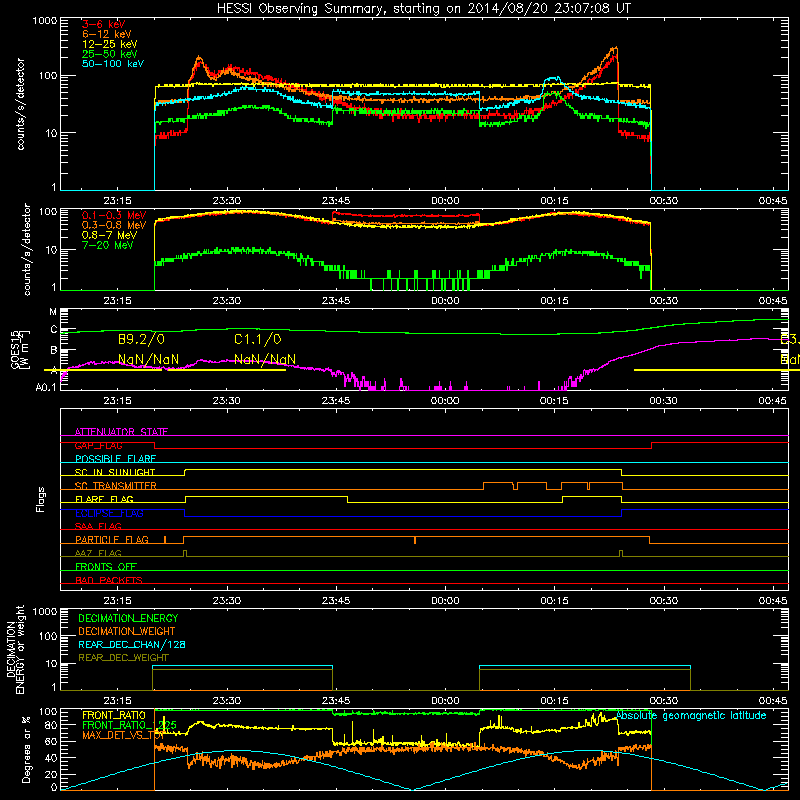800x800 pixels.
Task: Click the 0.1-0.3 MeV legend label
Action: [114, 215]
